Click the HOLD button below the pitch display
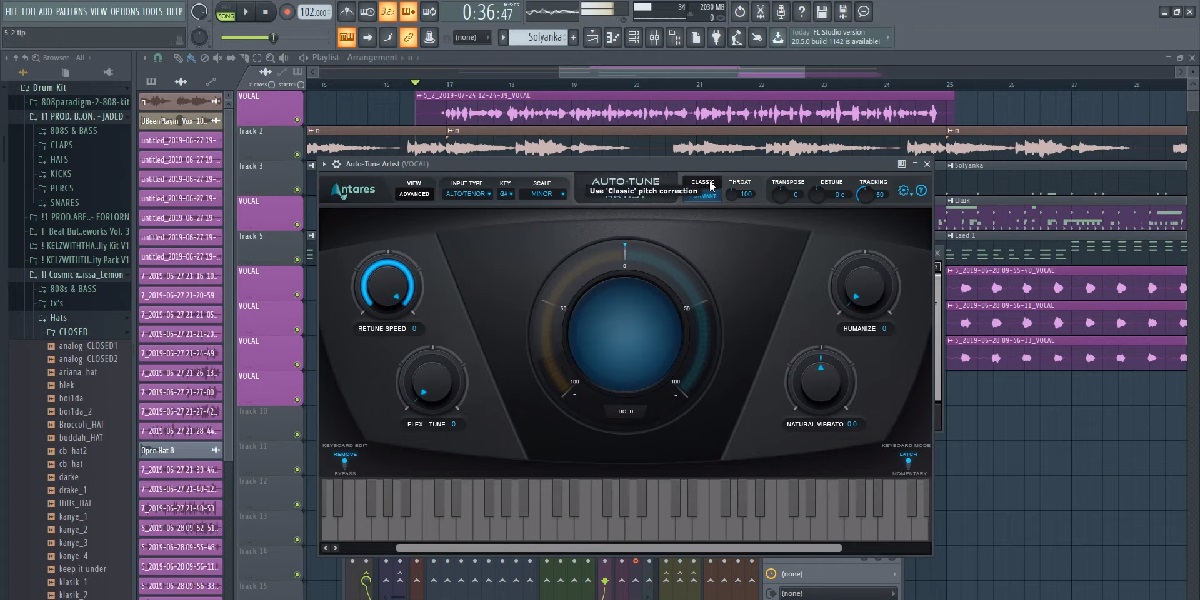 click(x=625, y=411)
